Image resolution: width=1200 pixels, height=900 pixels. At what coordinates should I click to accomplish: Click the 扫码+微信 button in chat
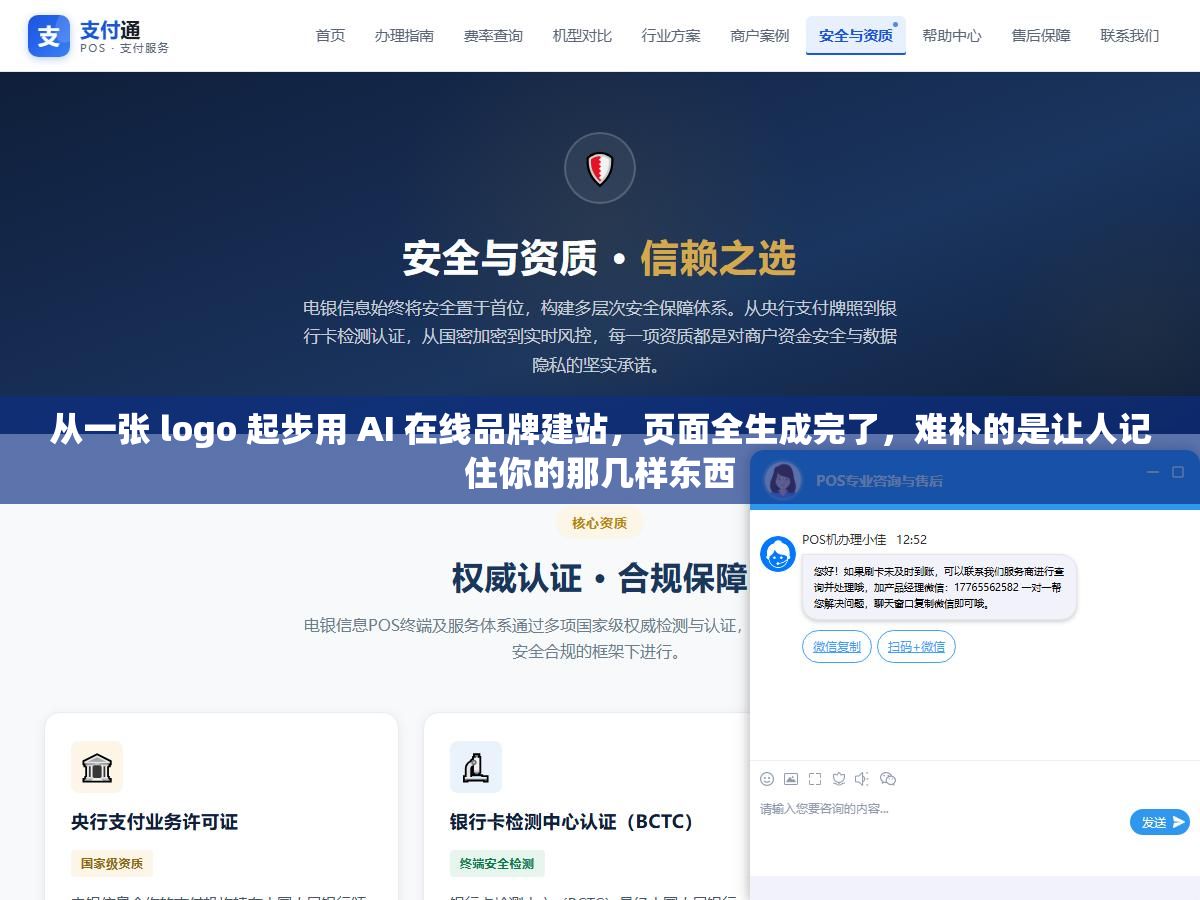pyautogui.click(x=917, y=646)
